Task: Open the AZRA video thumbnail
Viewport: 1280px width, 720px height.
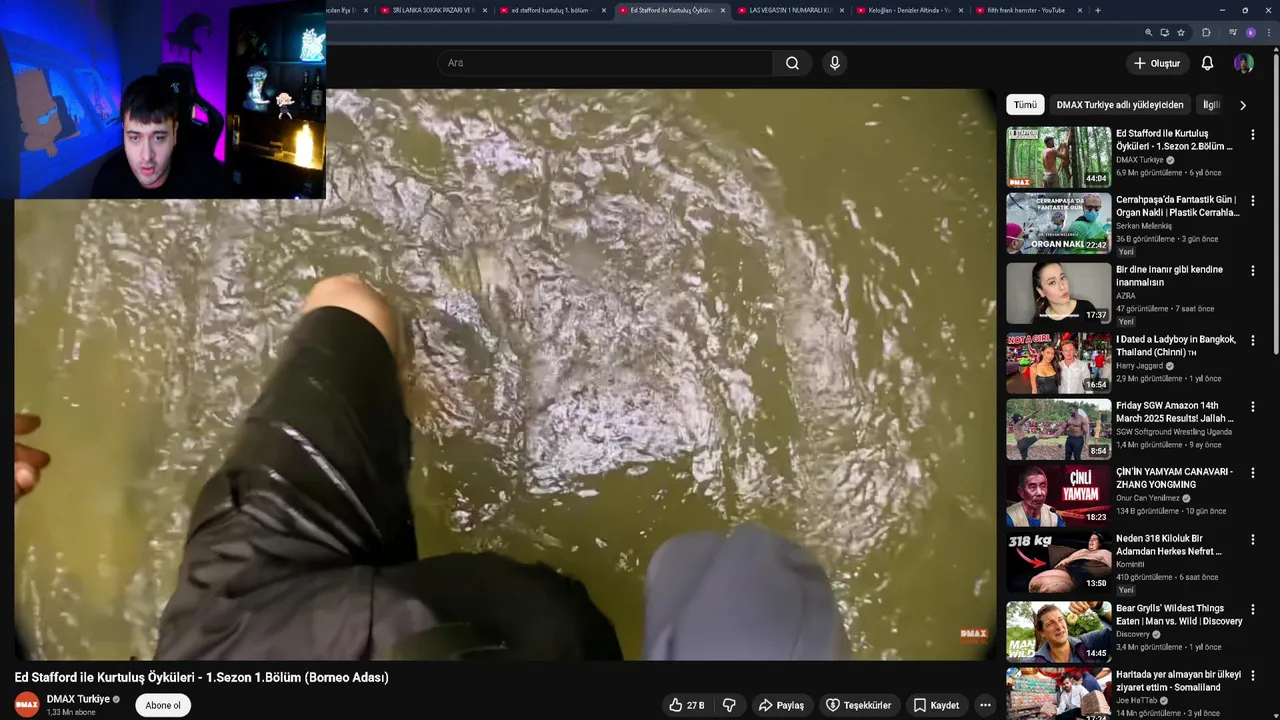Action: click(x=1058, y=293)
